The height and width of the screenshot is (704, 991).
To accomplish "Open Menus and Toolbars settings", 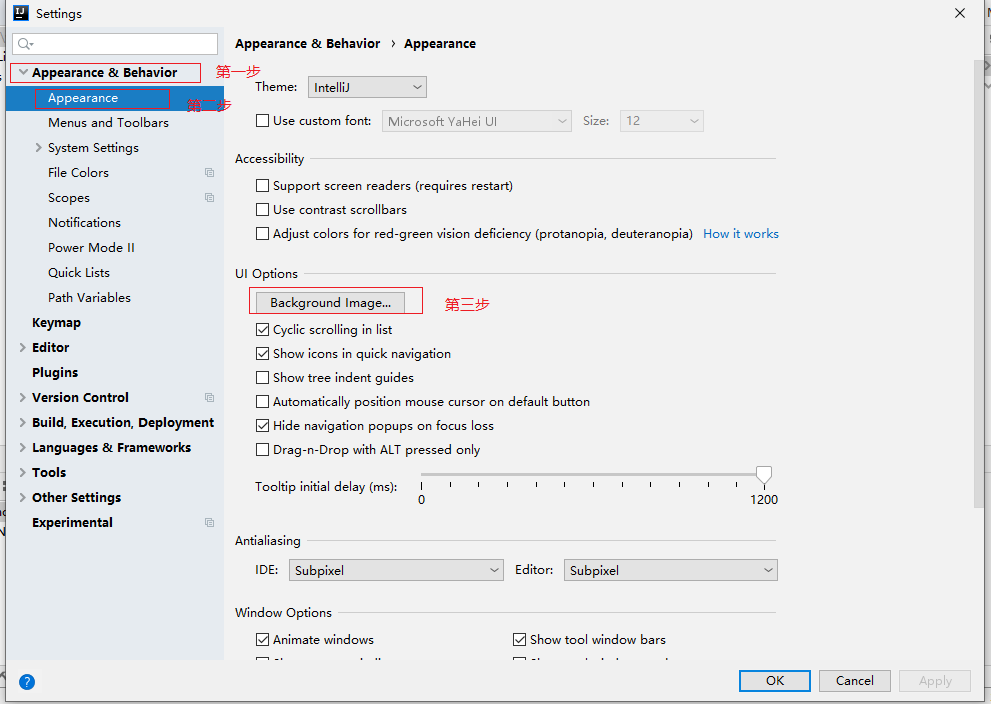I will (108, 123).
